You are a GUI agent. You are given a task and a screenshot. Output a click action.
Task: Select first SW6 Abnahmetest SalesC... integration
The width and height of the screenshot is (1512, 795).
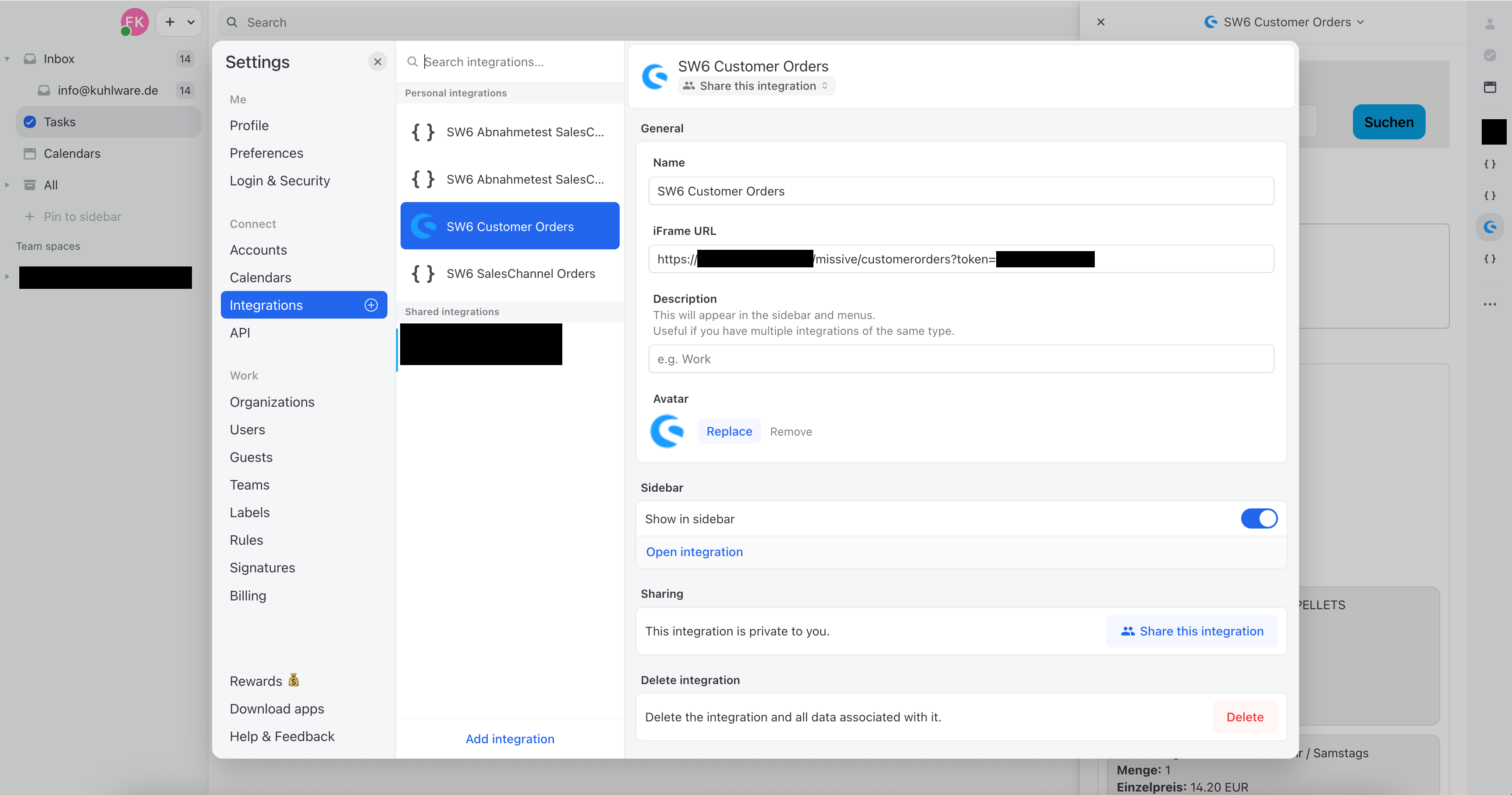[x=509, y=132]
